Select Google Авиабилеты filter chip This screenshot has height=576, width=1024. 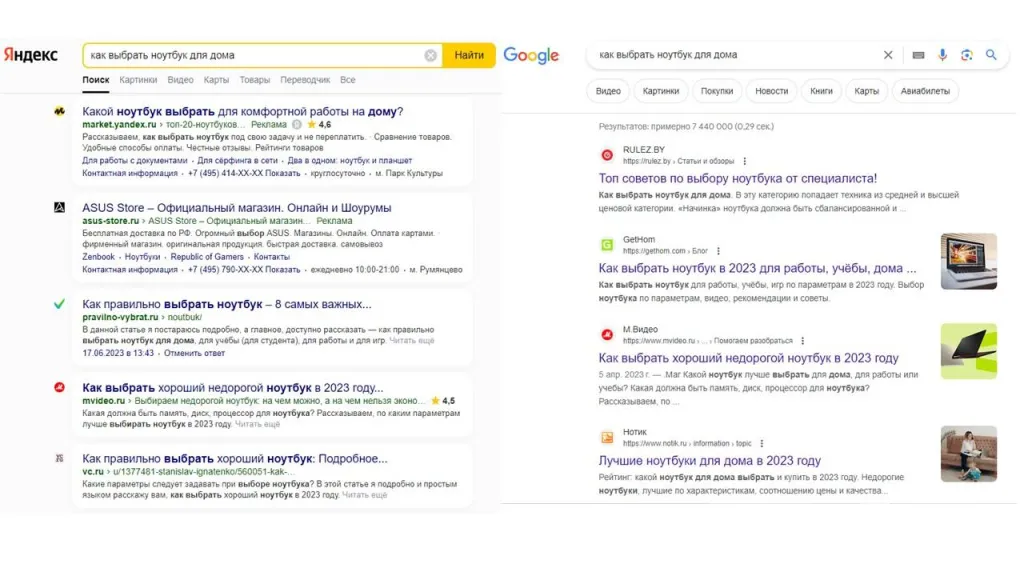click(925, 91)
